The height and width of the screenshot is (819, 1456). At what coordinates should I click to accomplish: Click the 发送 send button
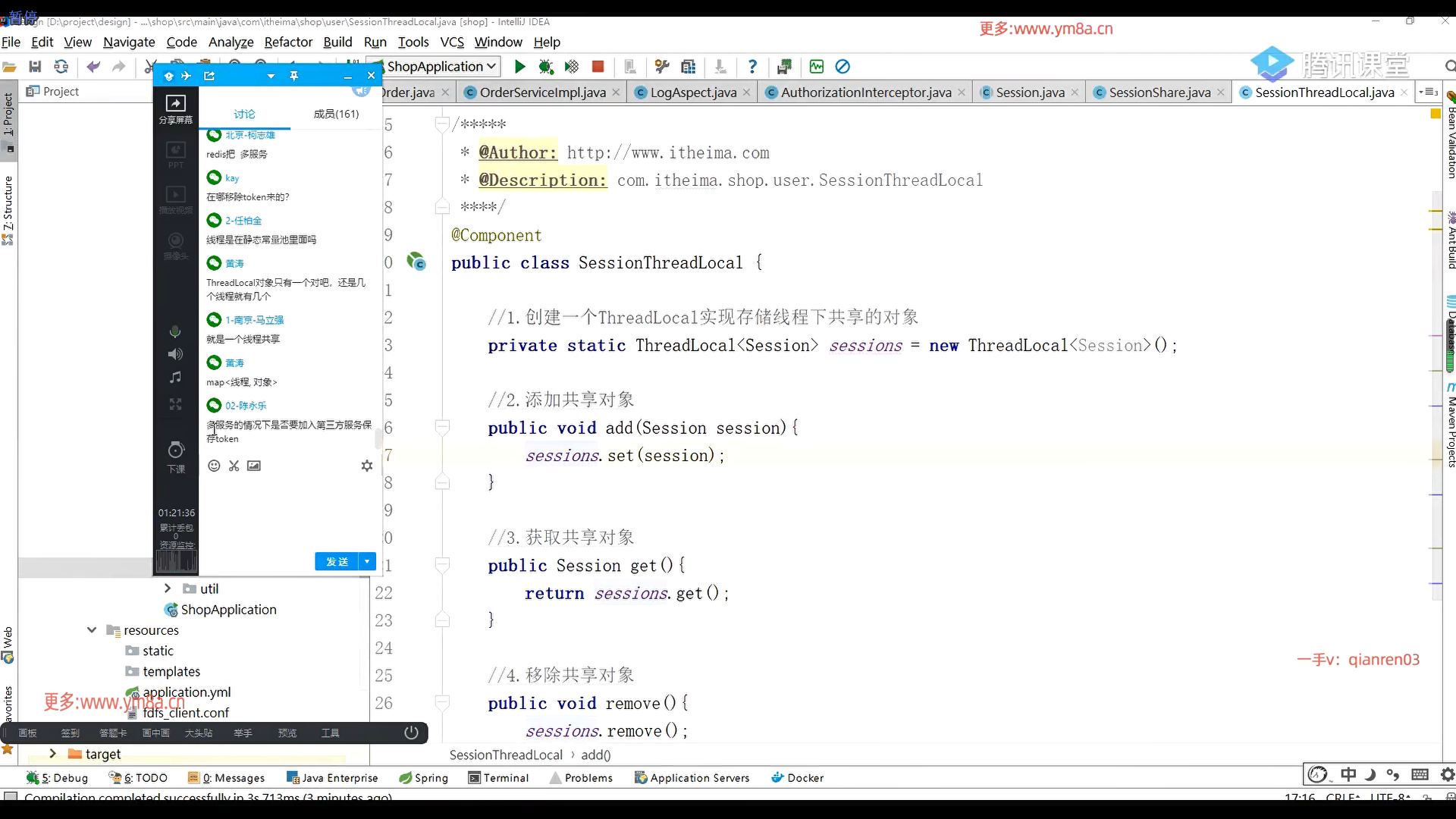337,561
